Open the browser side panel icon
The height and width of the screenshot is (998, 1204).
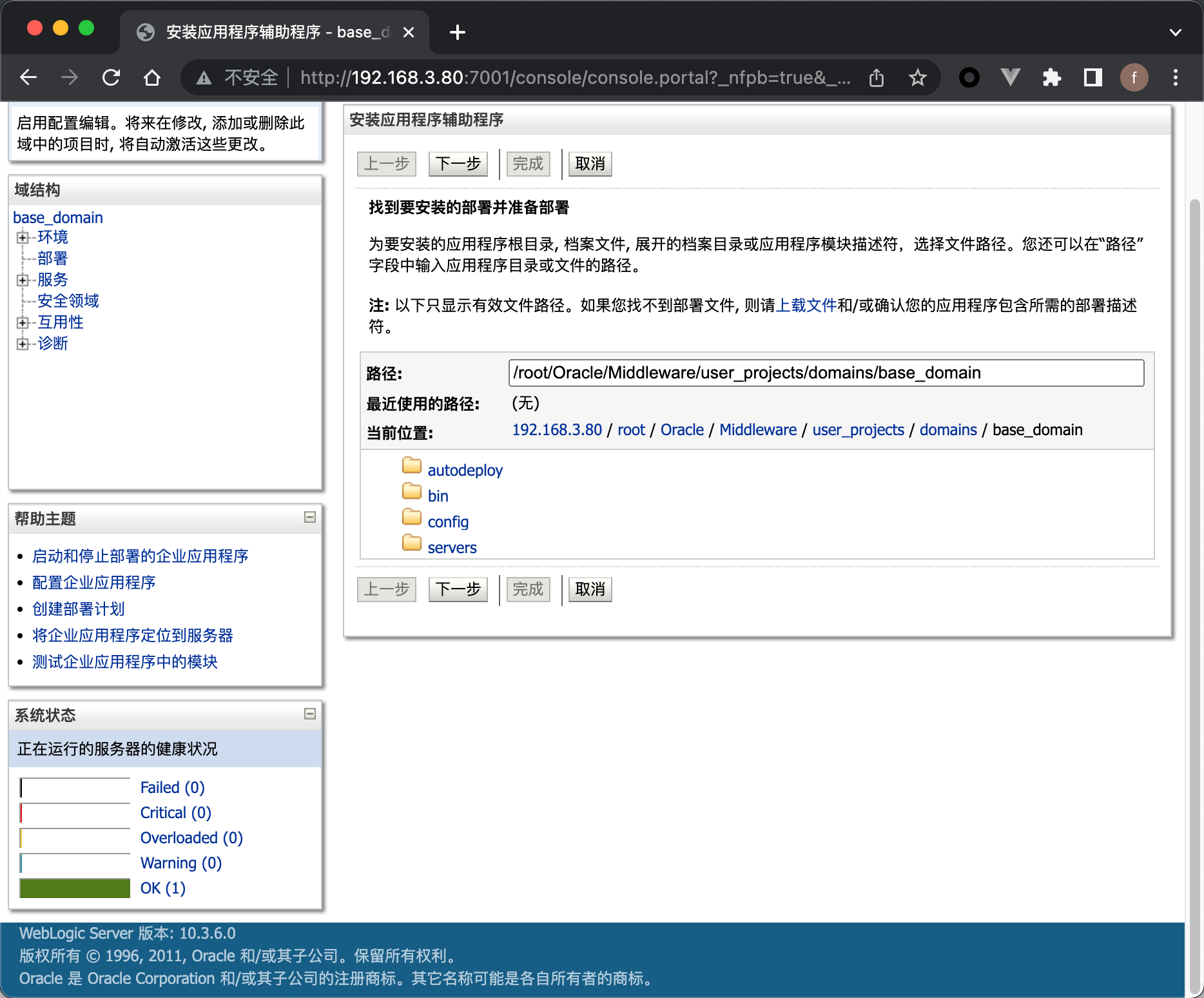(1092, 78)
